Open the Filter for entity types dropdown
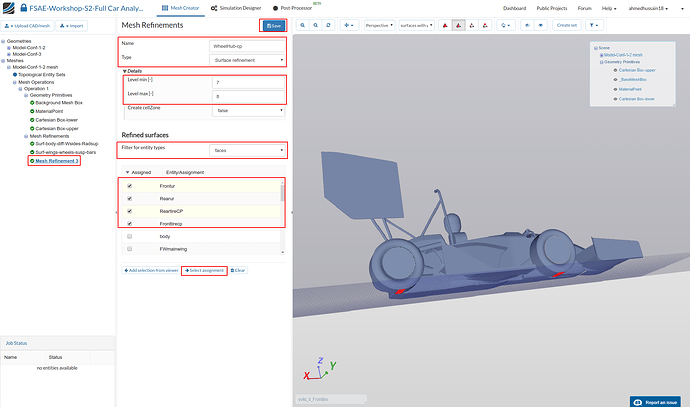Screen dimensions: 690x407 247,151
